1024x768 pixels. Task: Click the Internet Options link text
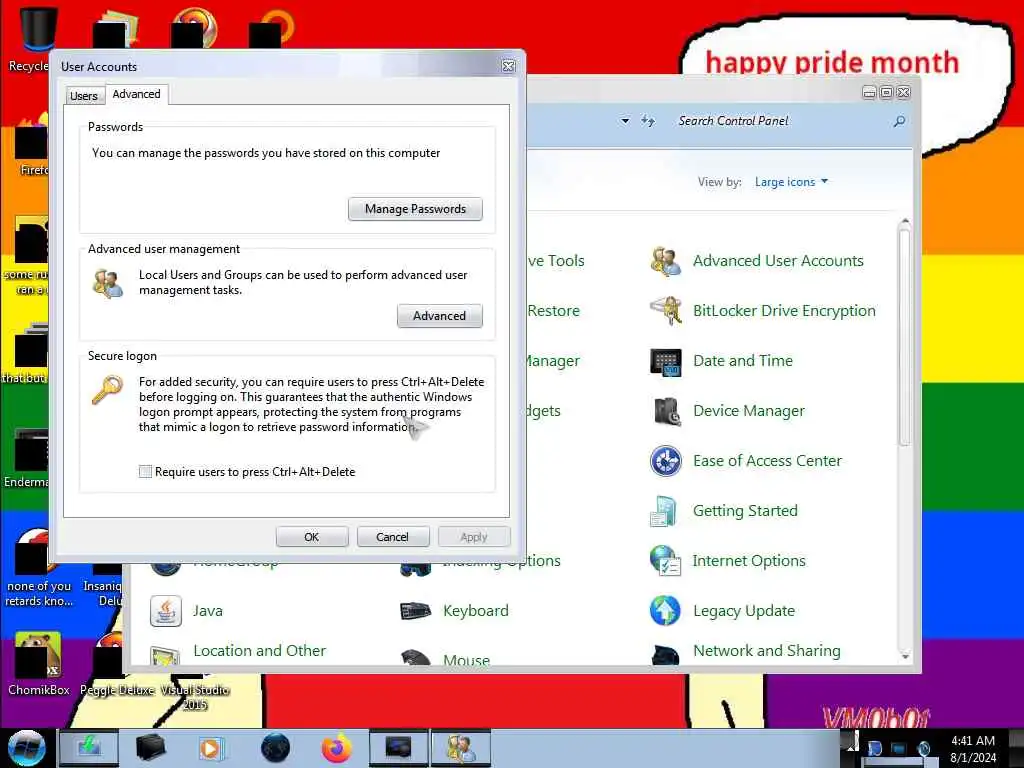(x=749, y=561)
